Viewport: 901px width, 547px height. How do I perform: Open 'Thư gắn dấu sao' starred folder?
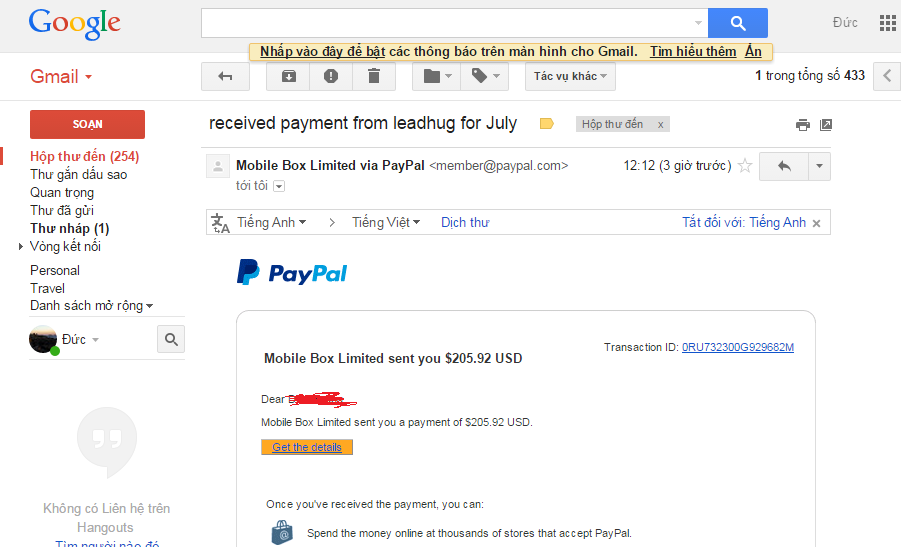79,175
